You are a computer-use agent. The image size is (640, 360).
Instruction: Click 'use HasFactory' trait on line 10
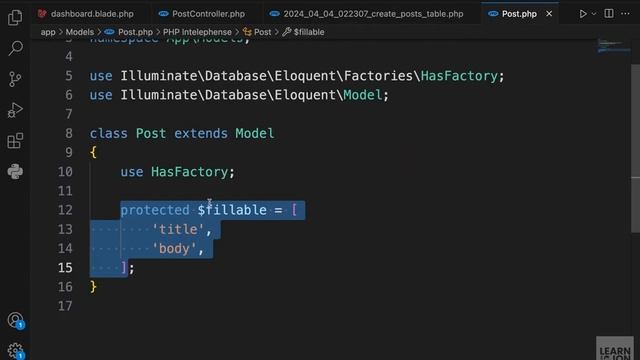[178, 172]
